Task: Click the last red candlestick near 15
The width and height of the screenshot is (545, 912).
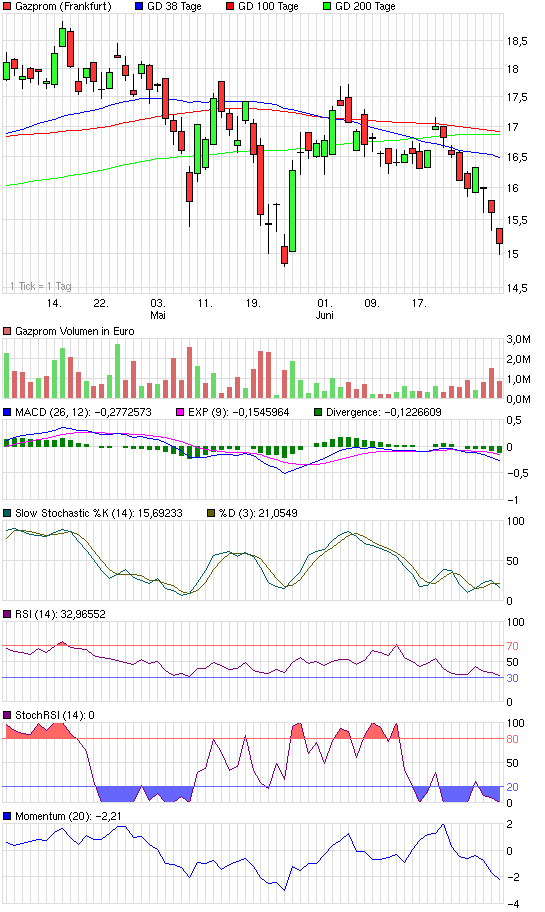Action: (500, 236)
